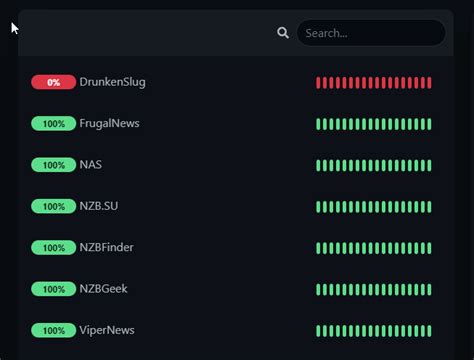The width and height of the screenshot is (474, 360).
Task: Click the NZB.SU green heartbeat bar
Action: 374,207
